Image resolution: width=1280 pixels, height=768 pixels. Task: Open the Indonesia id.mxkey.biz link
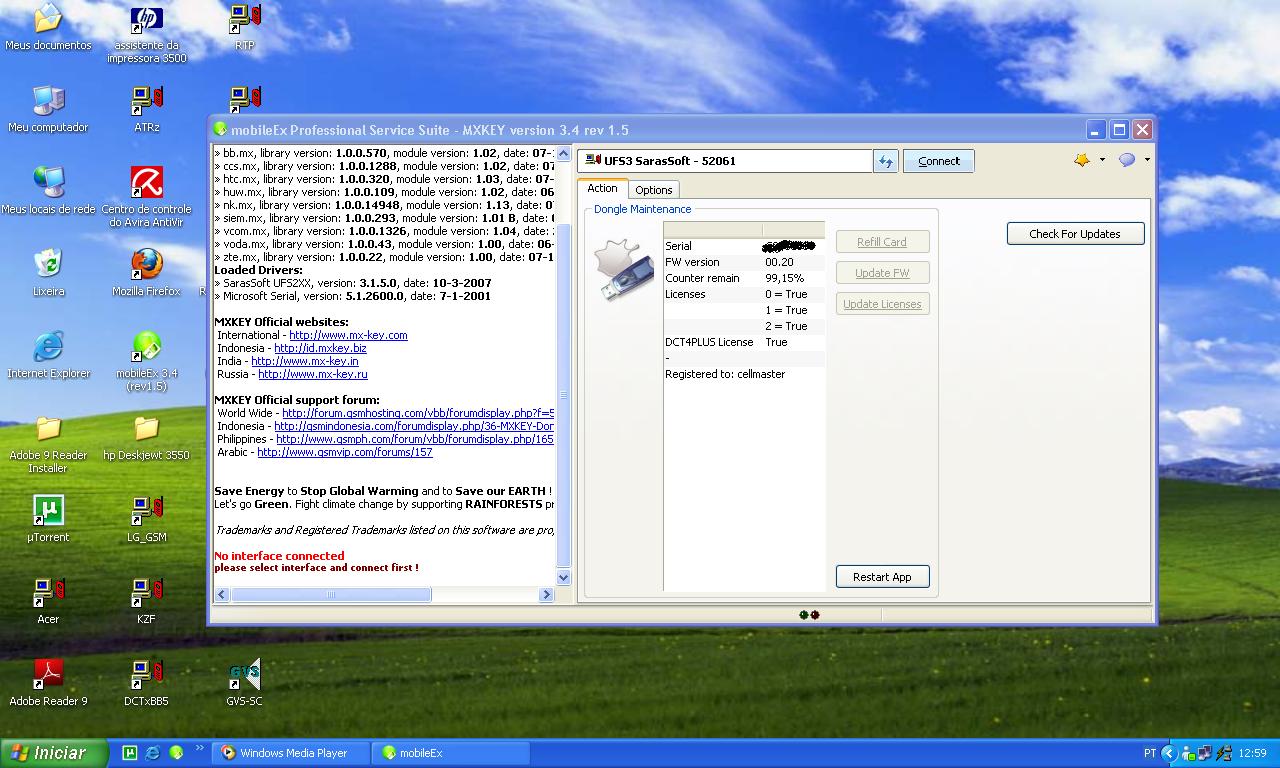320,348
